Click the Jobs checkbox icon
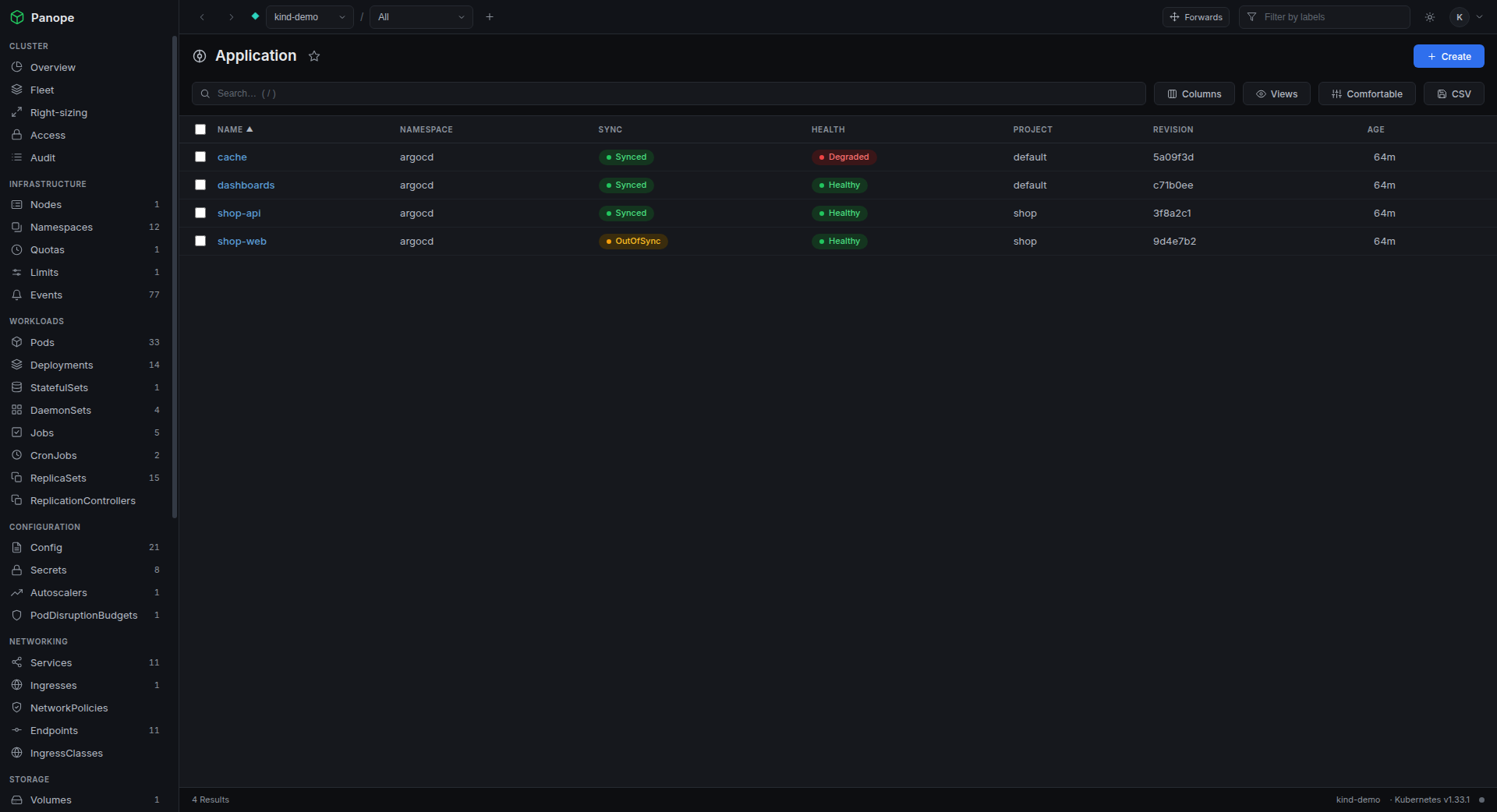 16,432
